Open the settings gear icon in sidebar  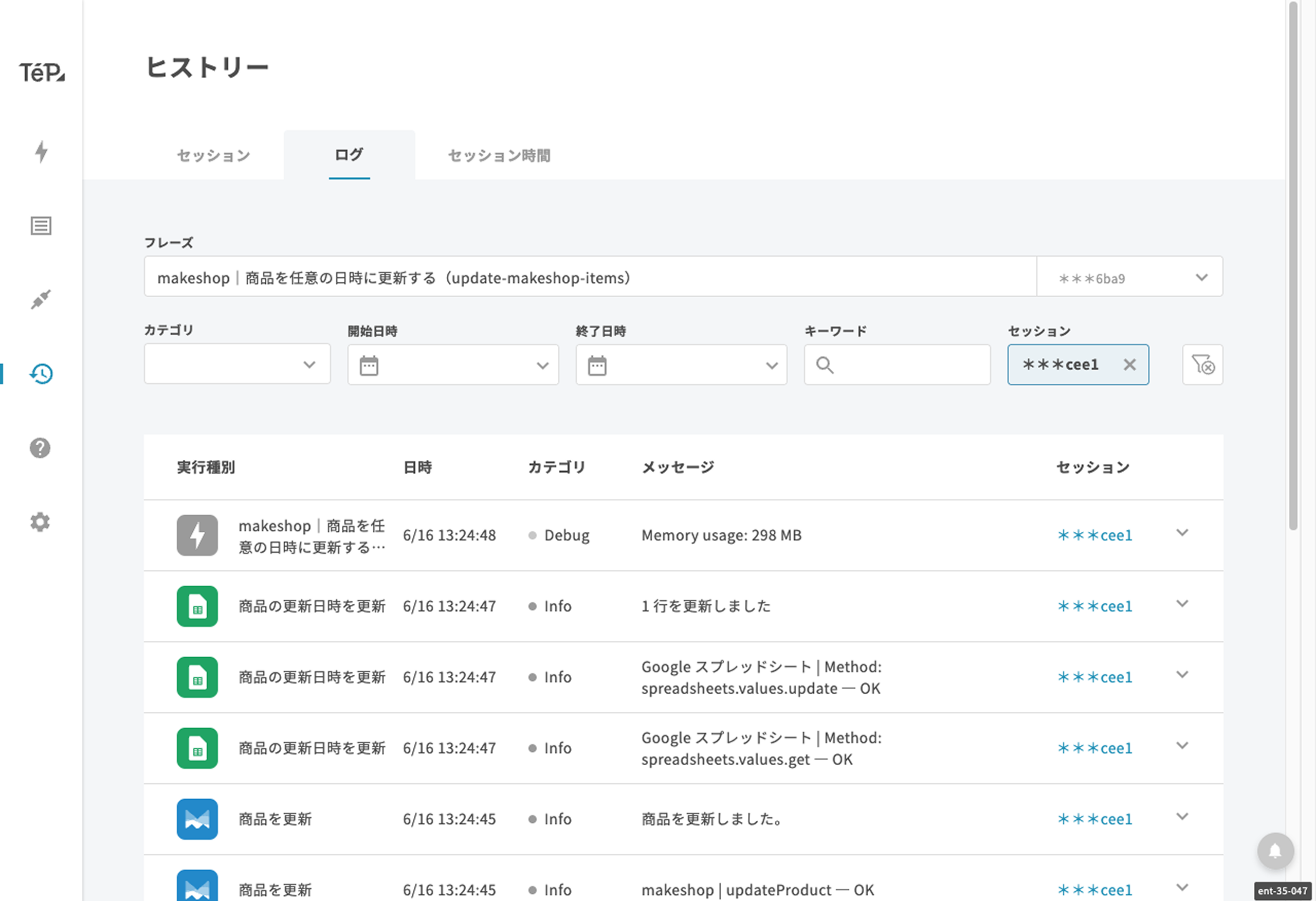point(40,522)
